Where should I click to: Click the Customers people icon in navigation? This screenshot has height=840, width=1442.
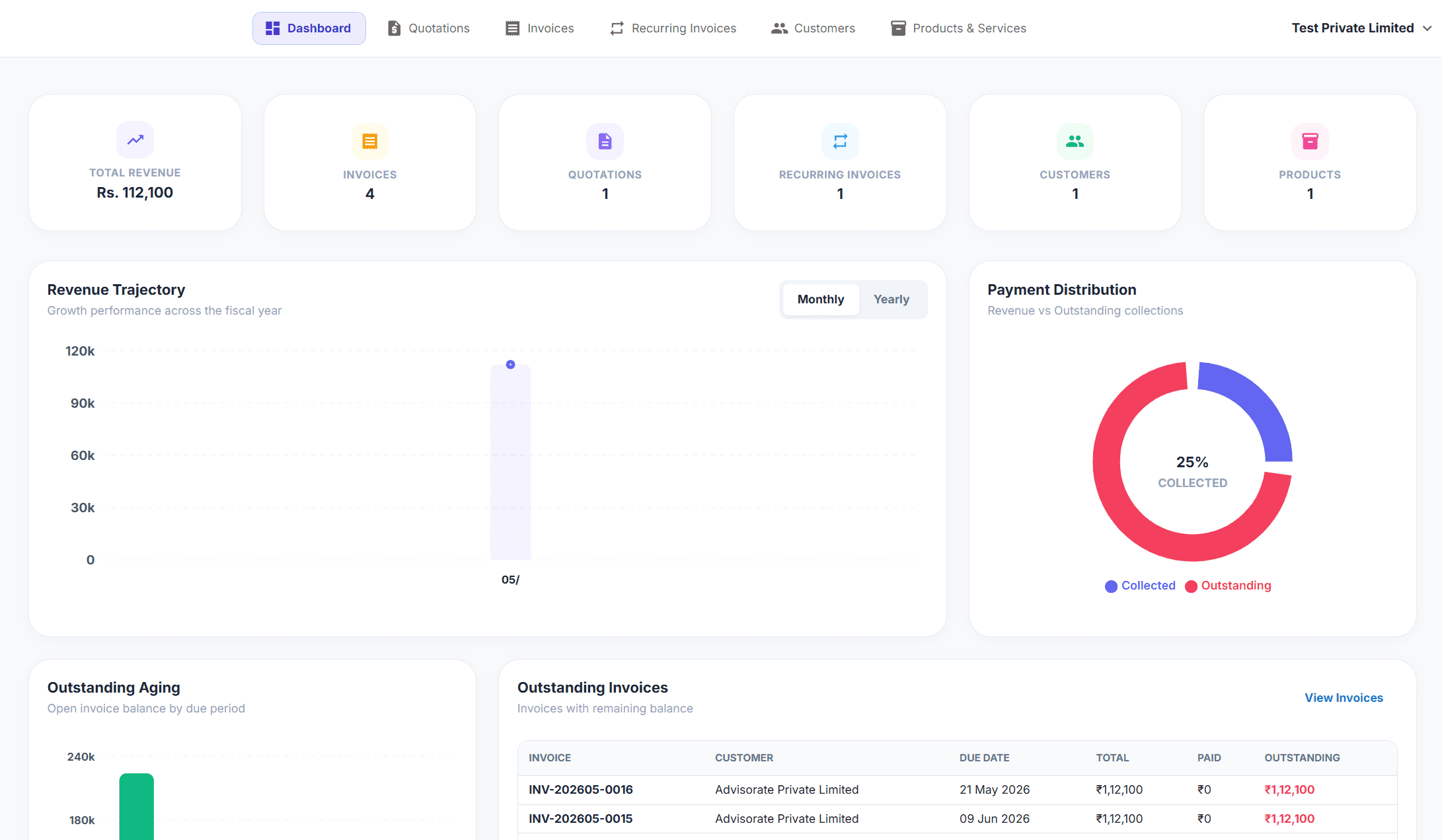779,28
